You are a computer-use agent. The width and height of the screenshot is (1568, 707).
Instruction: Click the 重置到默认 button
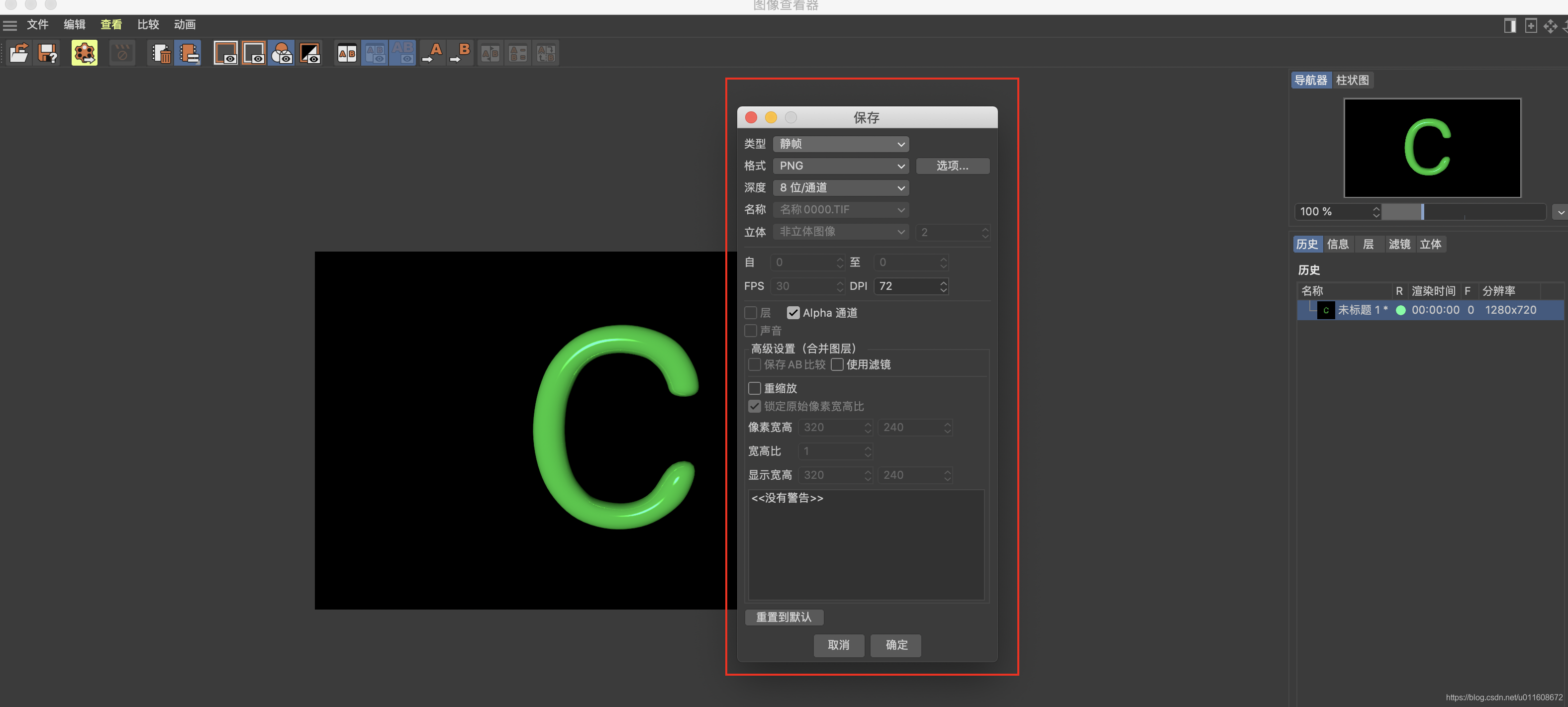(784, 617)
